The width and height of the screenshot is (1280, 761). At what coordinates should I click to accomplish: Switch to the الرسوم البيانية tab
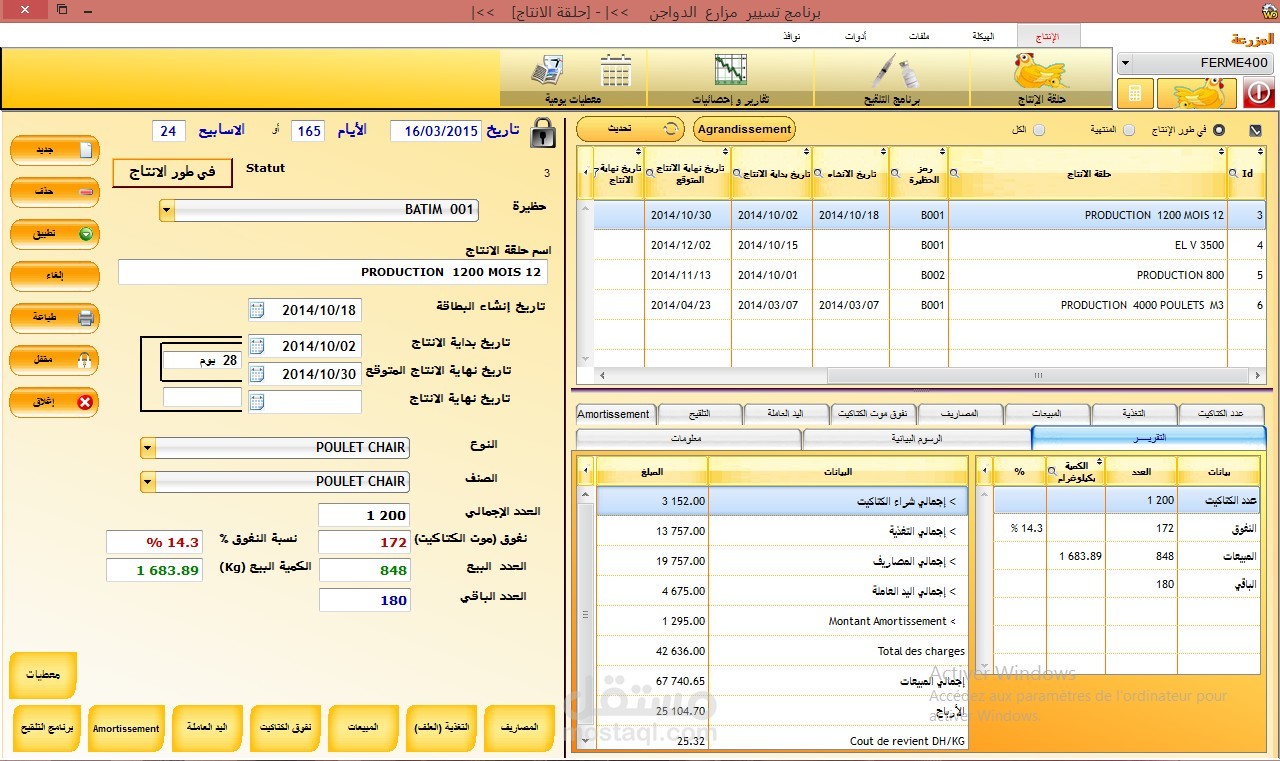pyautogui.click(x=917, y=438)
